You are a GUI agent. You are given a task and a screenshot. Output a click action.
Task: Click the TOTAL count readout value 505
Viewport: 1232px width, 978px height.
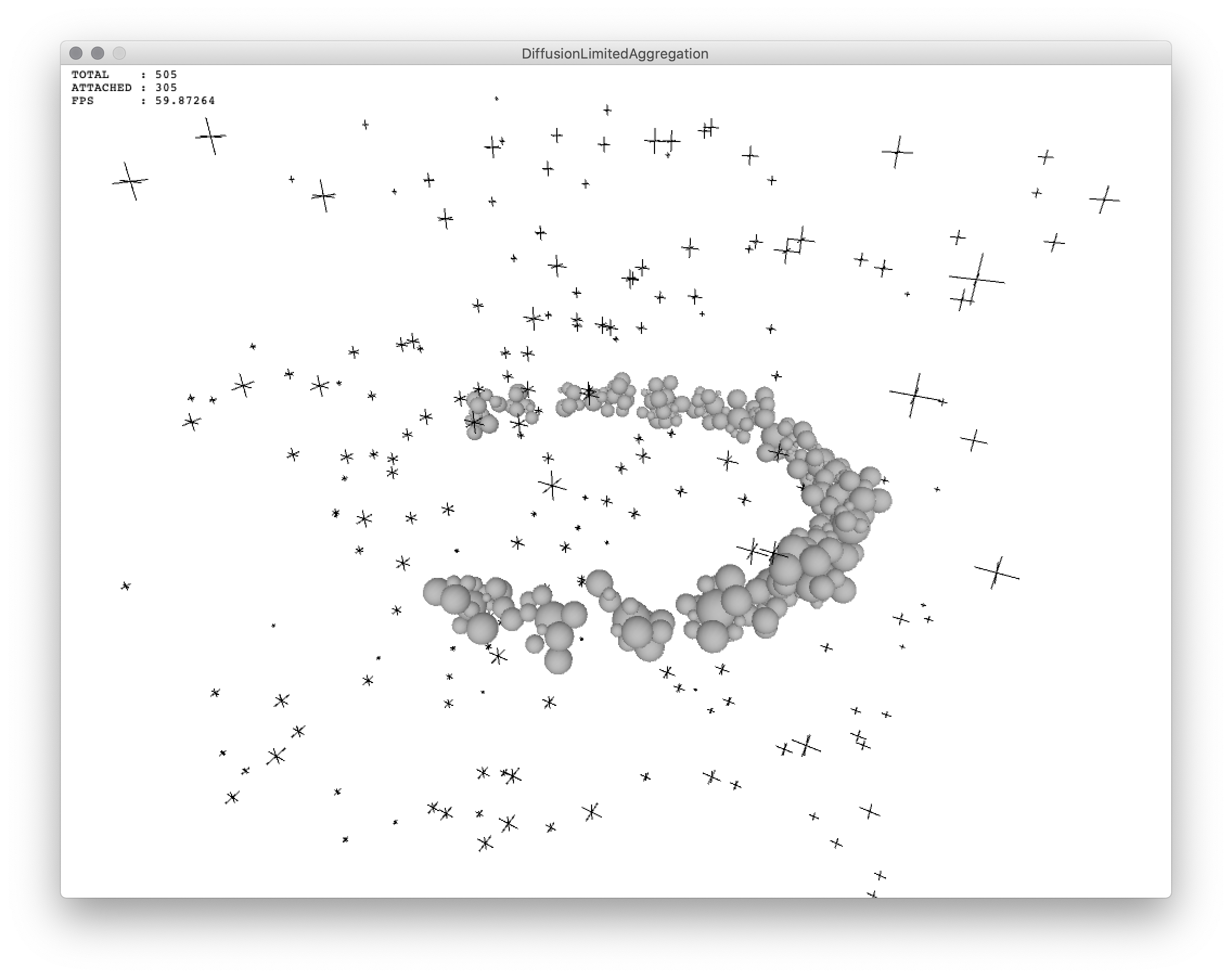[166, 74]
